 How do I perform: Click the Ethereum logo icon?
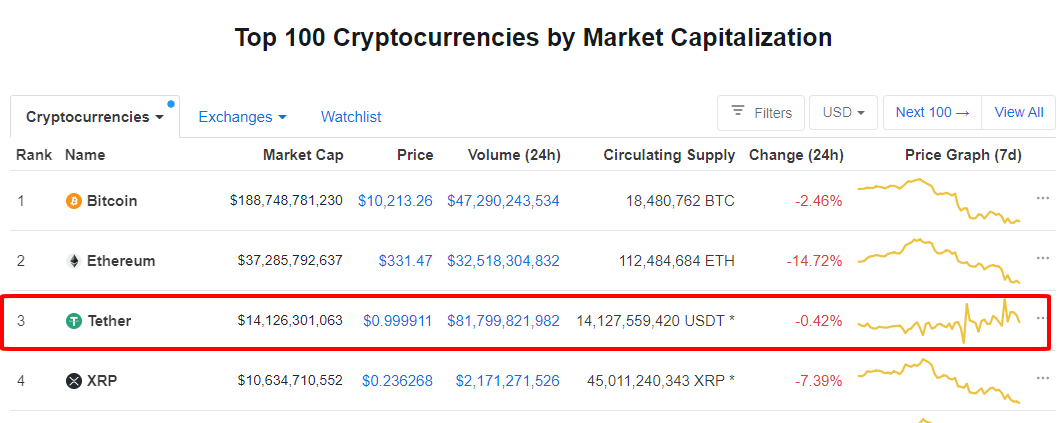pos(73,261)
